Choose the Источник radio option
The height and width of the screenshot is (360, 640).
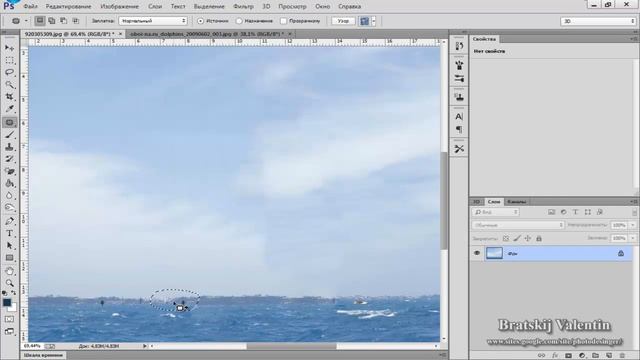(x=200, y=21)
